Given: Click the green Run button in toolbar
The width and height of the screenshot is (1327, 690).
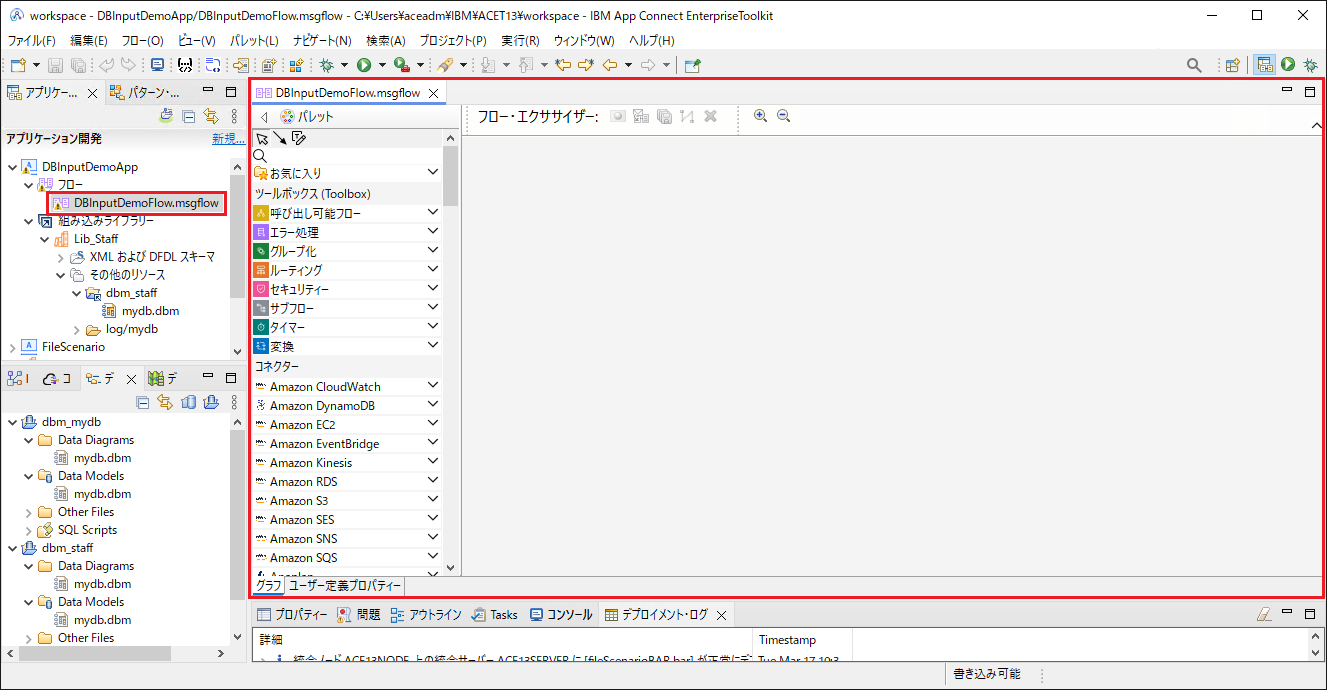Looking at the screenshot, I should coord(364,65).
